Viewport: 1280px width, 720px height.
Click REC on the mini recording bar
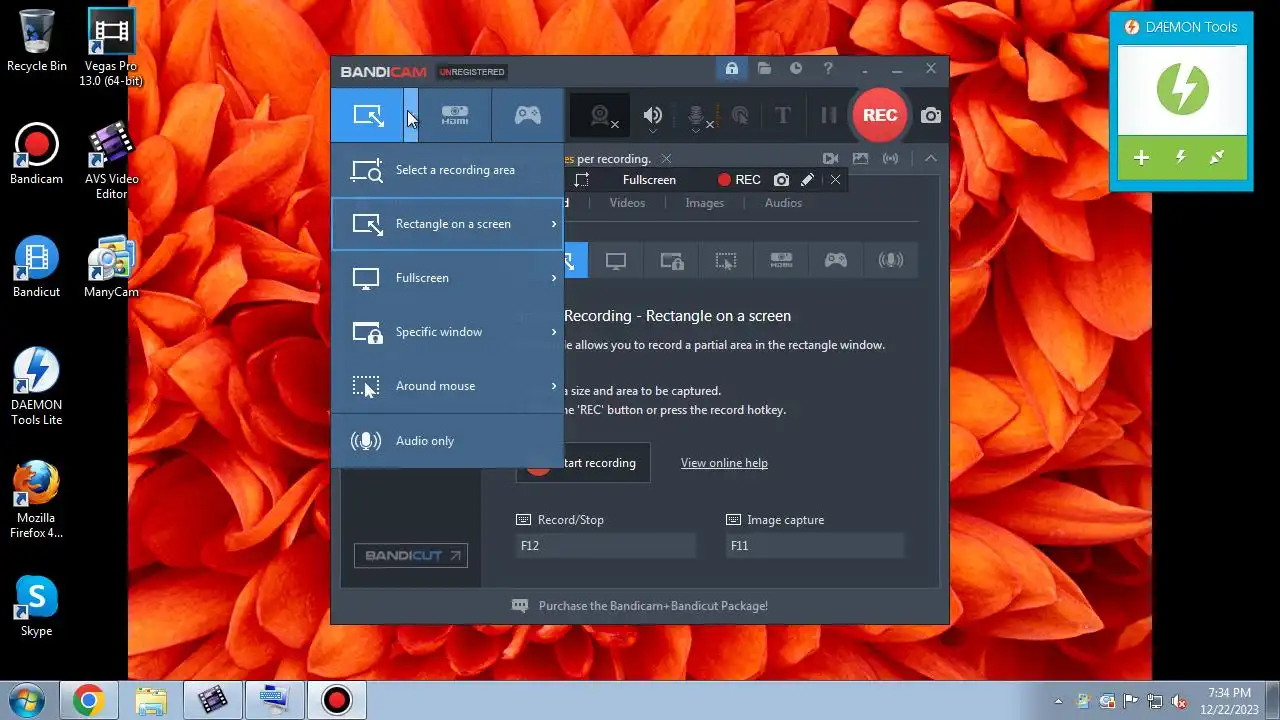tap(739, 180)
